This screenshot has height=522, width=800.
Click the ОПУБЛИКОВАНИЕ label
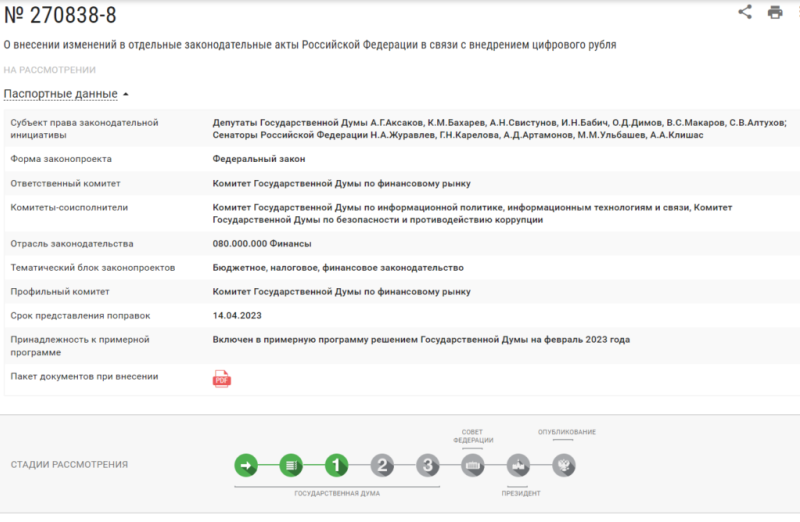[x=566, y=432]
